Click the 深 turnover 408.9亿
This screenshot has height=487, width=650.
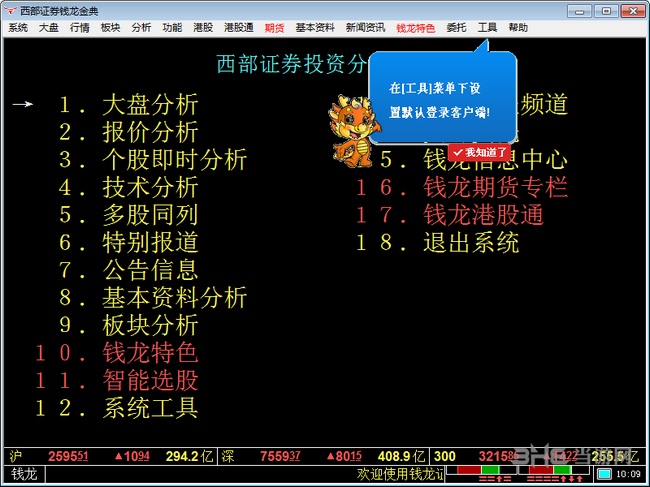(x=401, y=456)
